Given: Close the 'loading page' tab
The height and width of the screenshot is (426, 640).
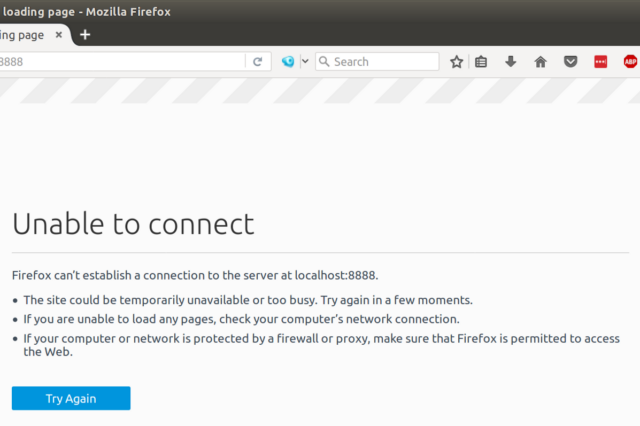Looking at the screenshot, I should [x=59, y=35].
